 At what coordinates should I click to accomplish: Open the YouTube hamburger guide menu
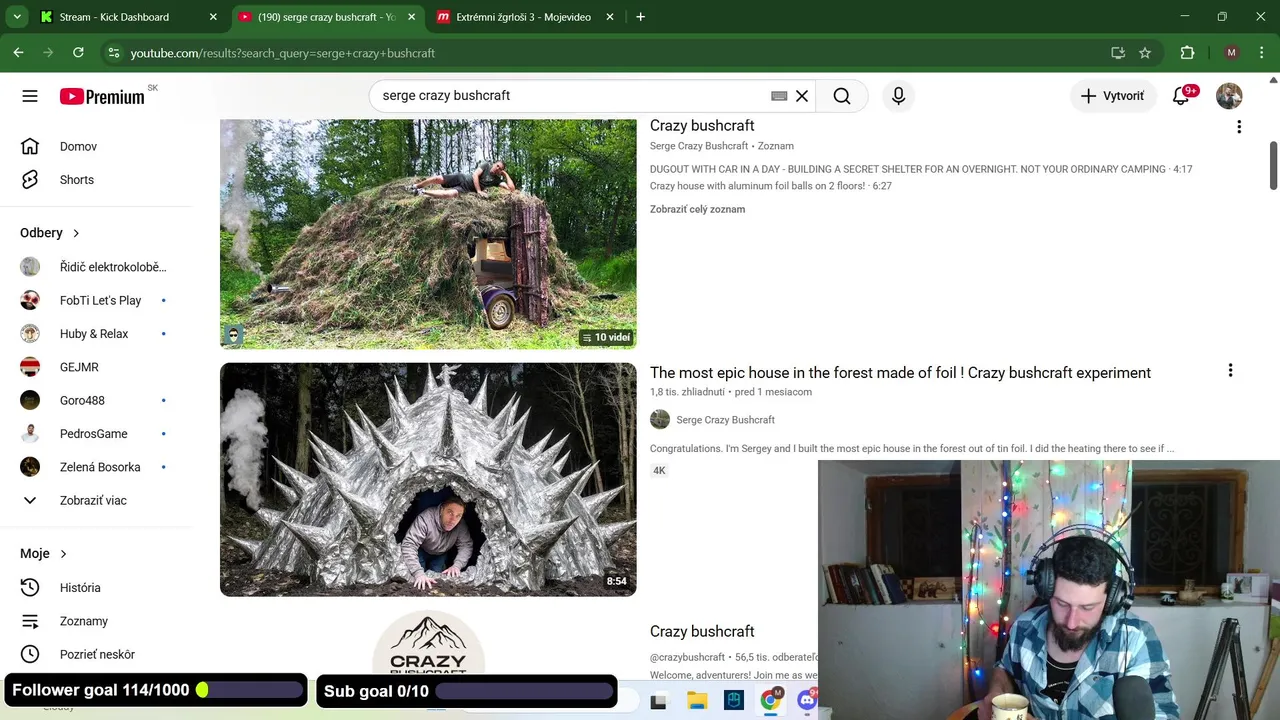click(x=30, y=96)
